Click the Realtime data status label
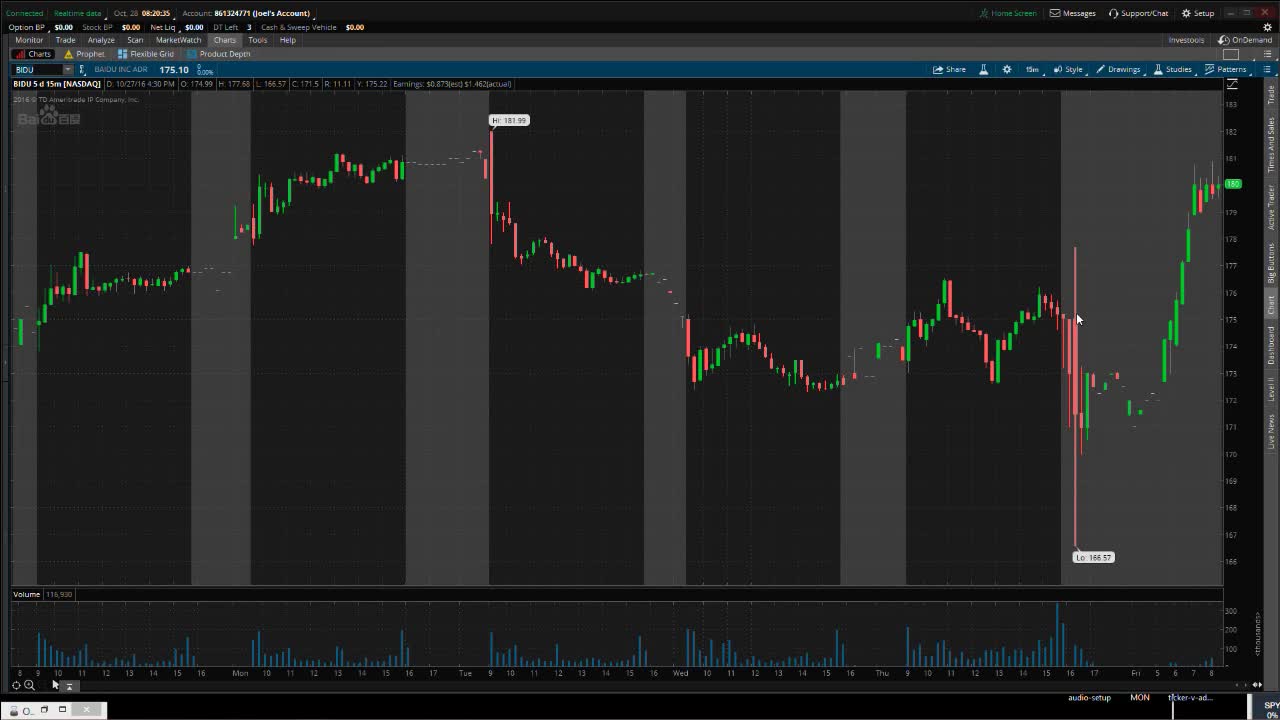This screenshot has height=720, width=1280. [x=78, y=13]
